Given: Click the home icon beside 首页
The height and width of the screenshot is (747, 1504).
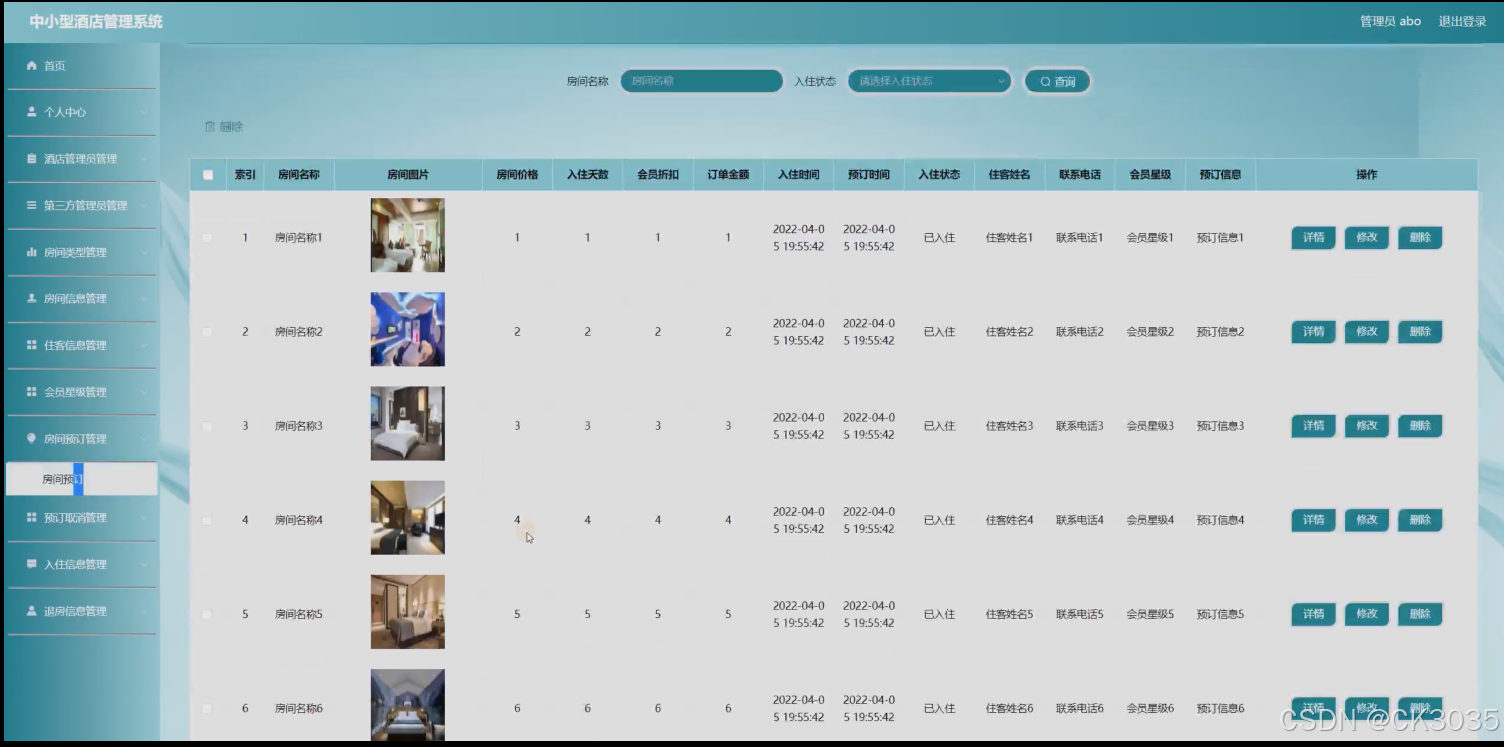Looking at the screenshot, I should coord(32,66).
